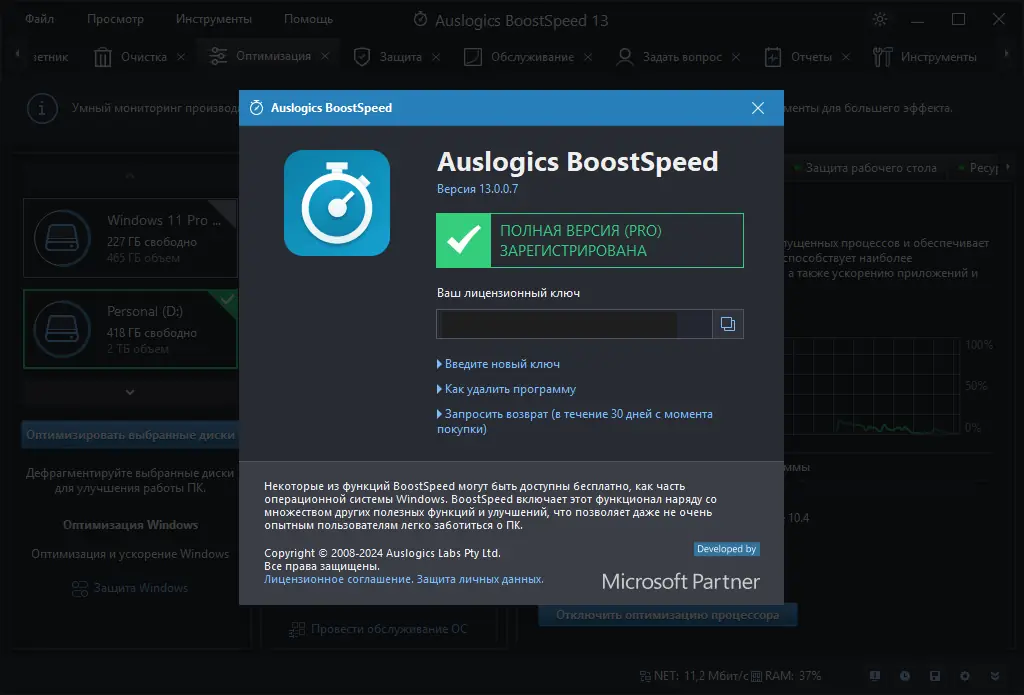The width and height of the screenshot is (1024, 695).
Task: Click the 'Провести обслуживание ОС' icon
Action: pos(297,630)
